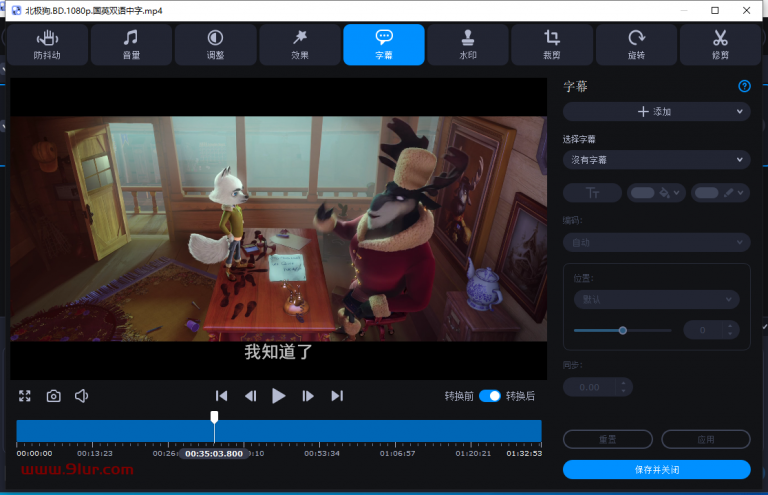The width and height of the screenshot is (768, 495).
Task: Step back one frame
Action: (250, 396)
